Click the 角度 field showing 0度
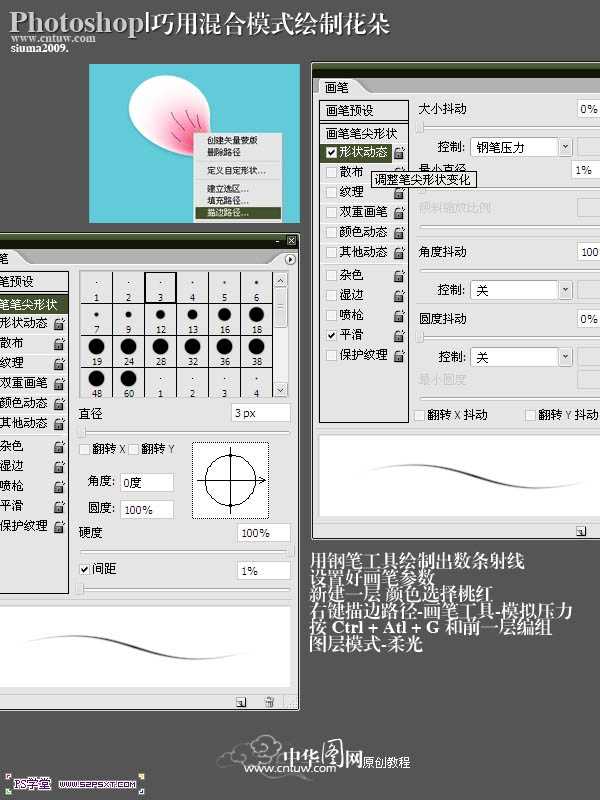 (147, 483)
